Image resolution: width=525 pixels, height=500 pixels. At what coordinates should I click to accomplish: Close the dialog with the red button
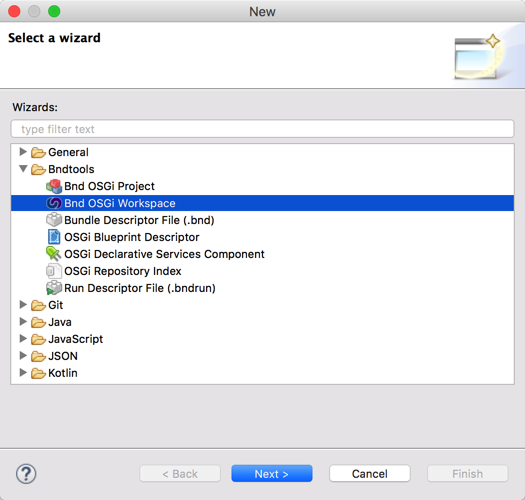pyautogui.click(x=14, y=11)
